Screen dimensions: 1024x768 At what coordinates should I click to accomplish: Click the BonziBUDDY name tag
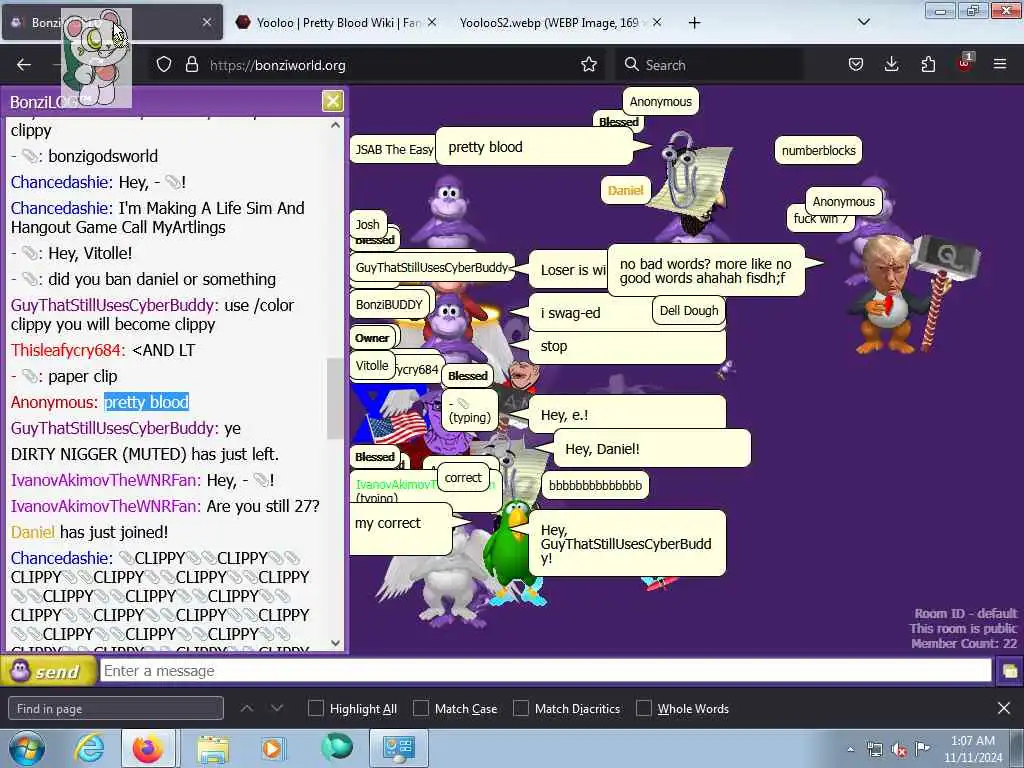pyautogui.click(x=389, y=304)
